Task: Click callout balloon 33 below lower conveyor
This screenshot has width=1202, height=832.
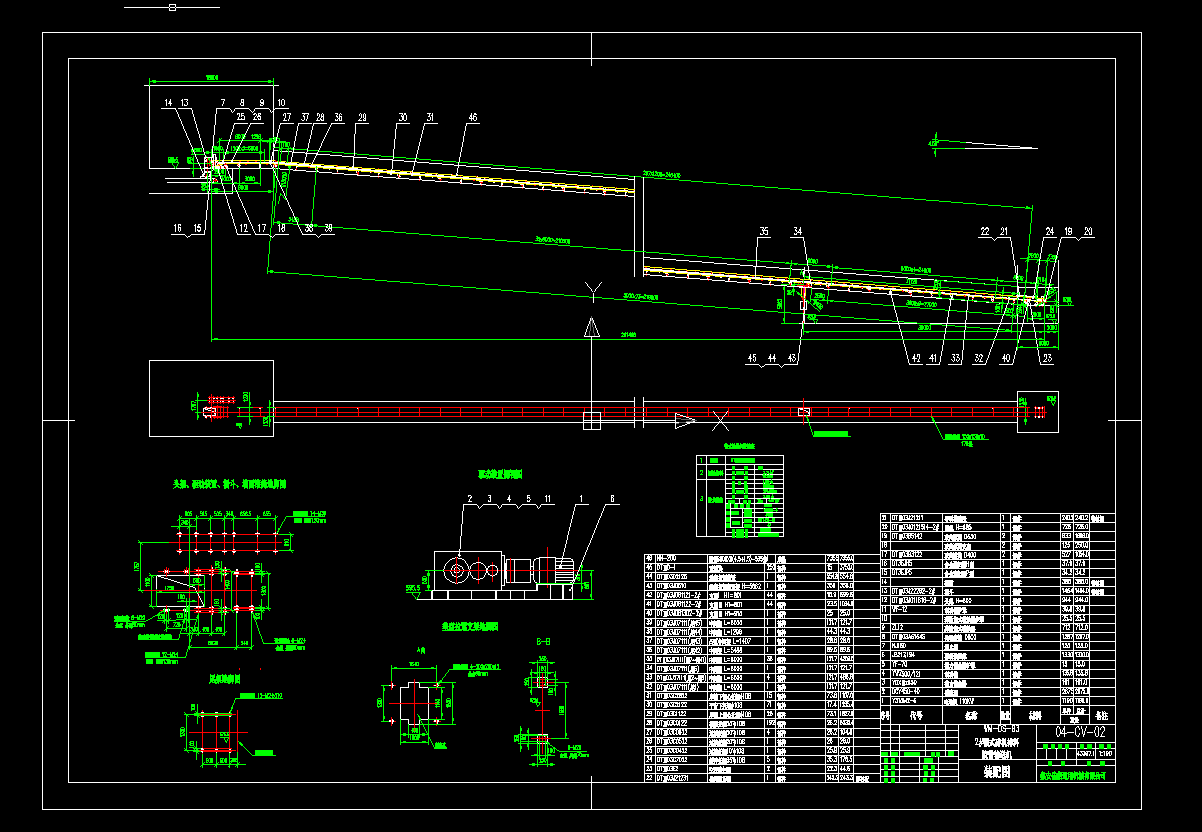Action: pos(956,357)
